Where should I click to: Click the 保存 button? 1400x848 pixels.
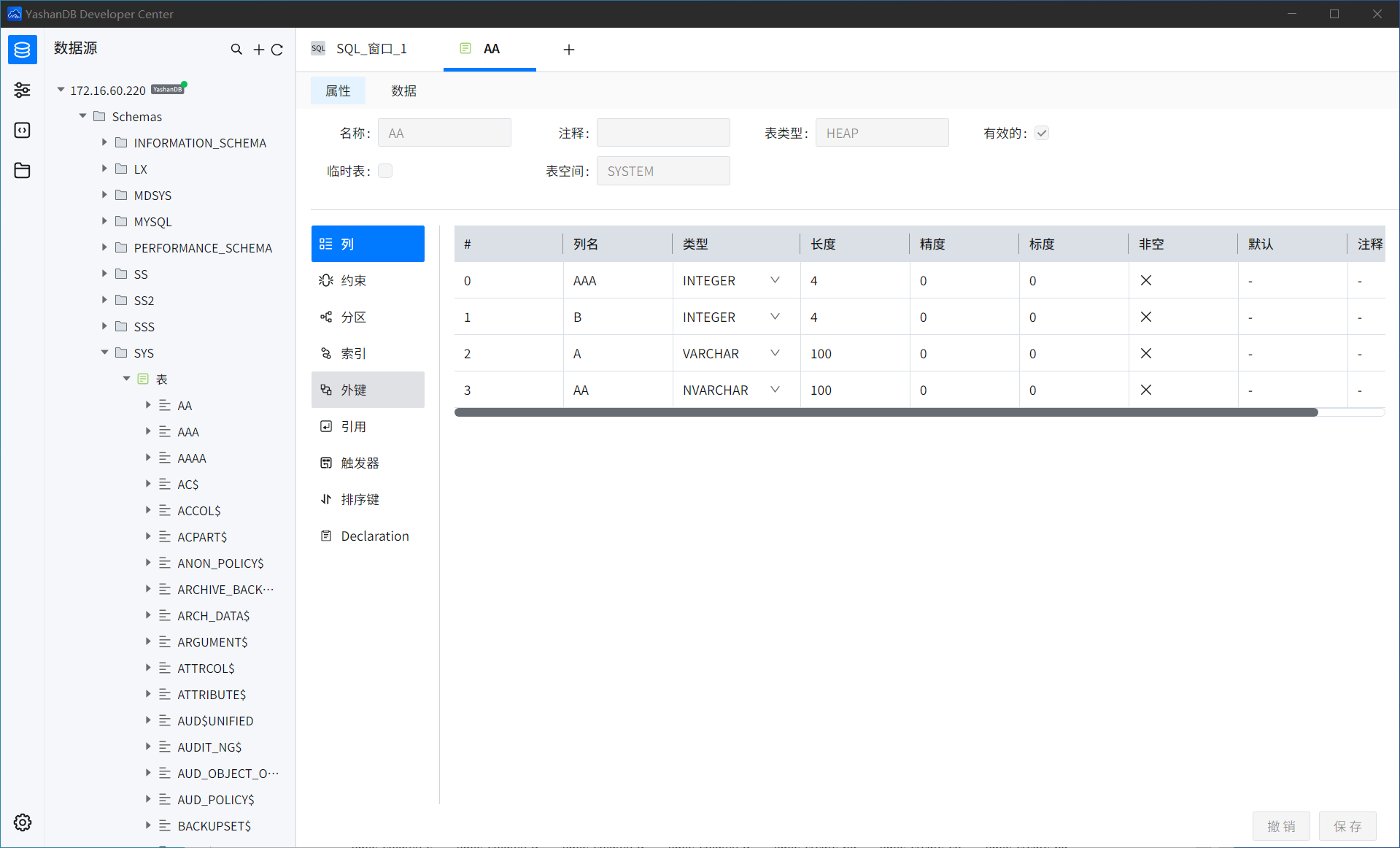[1347, 826]
